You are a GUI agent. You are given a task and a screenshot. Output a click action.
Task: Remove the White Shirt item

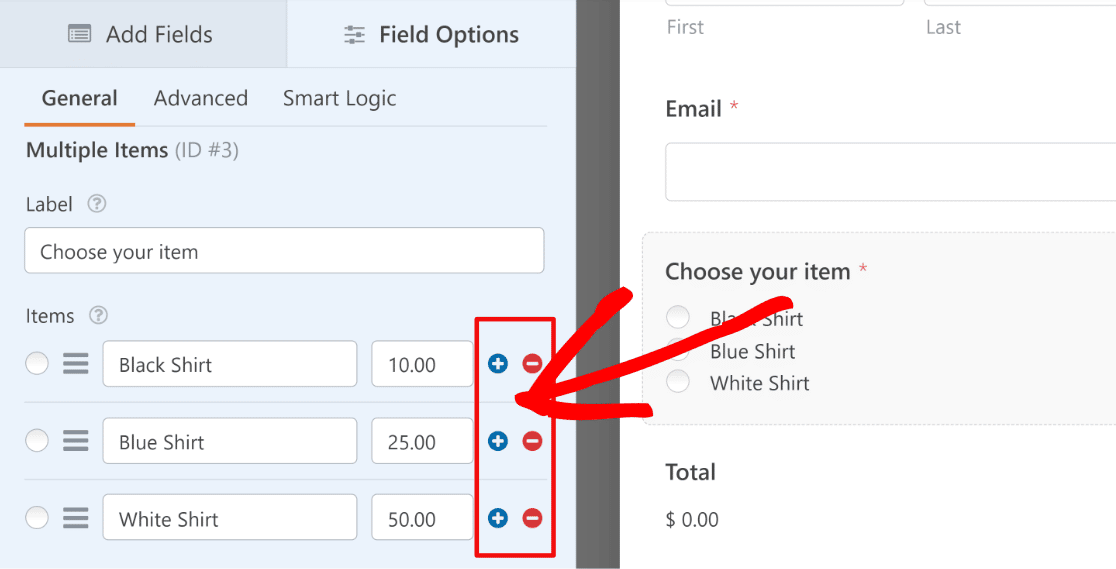pyautogui.click(x=532, y=518)
